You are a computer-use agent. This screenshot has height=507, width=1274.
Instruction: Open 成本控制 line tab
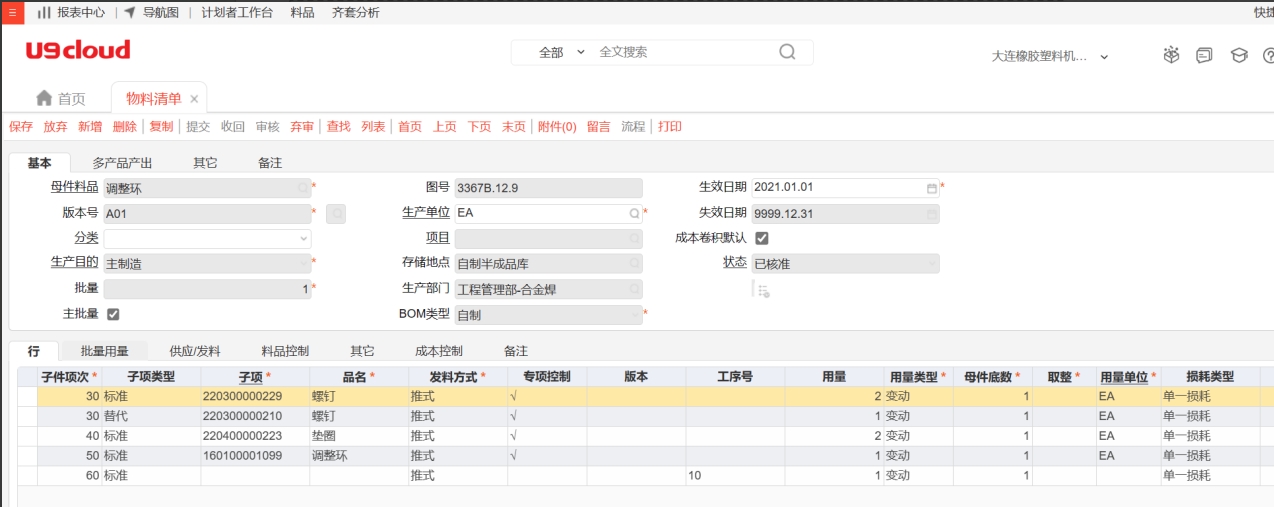pyautogui.click(x=439, y=351)
